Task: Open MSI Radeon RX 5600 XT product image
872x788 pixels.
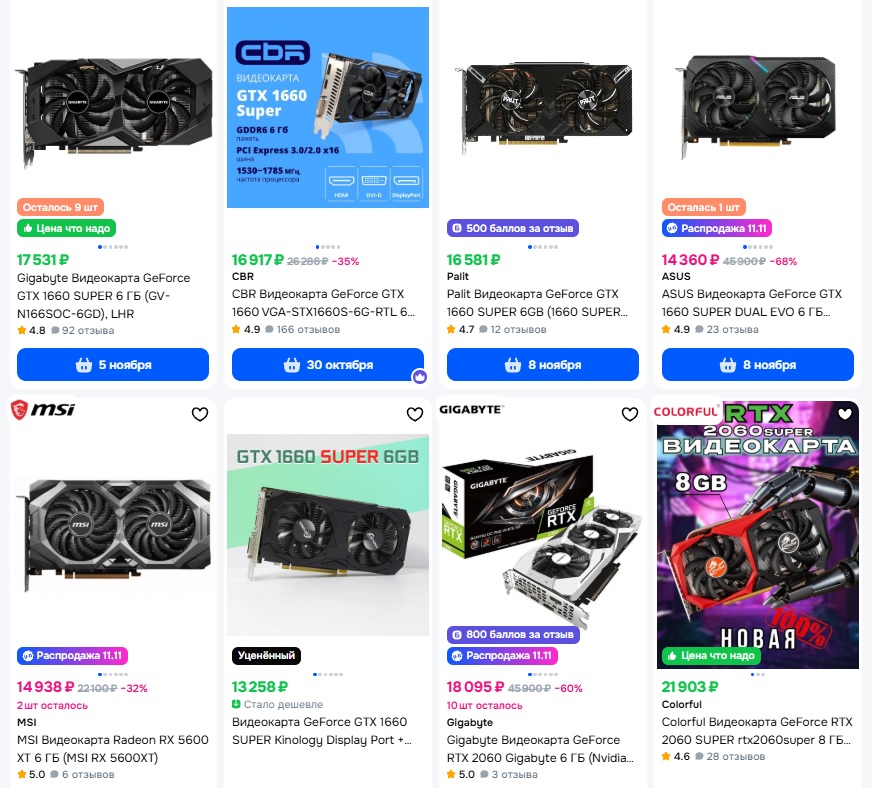Action: [x=113, y=535]
